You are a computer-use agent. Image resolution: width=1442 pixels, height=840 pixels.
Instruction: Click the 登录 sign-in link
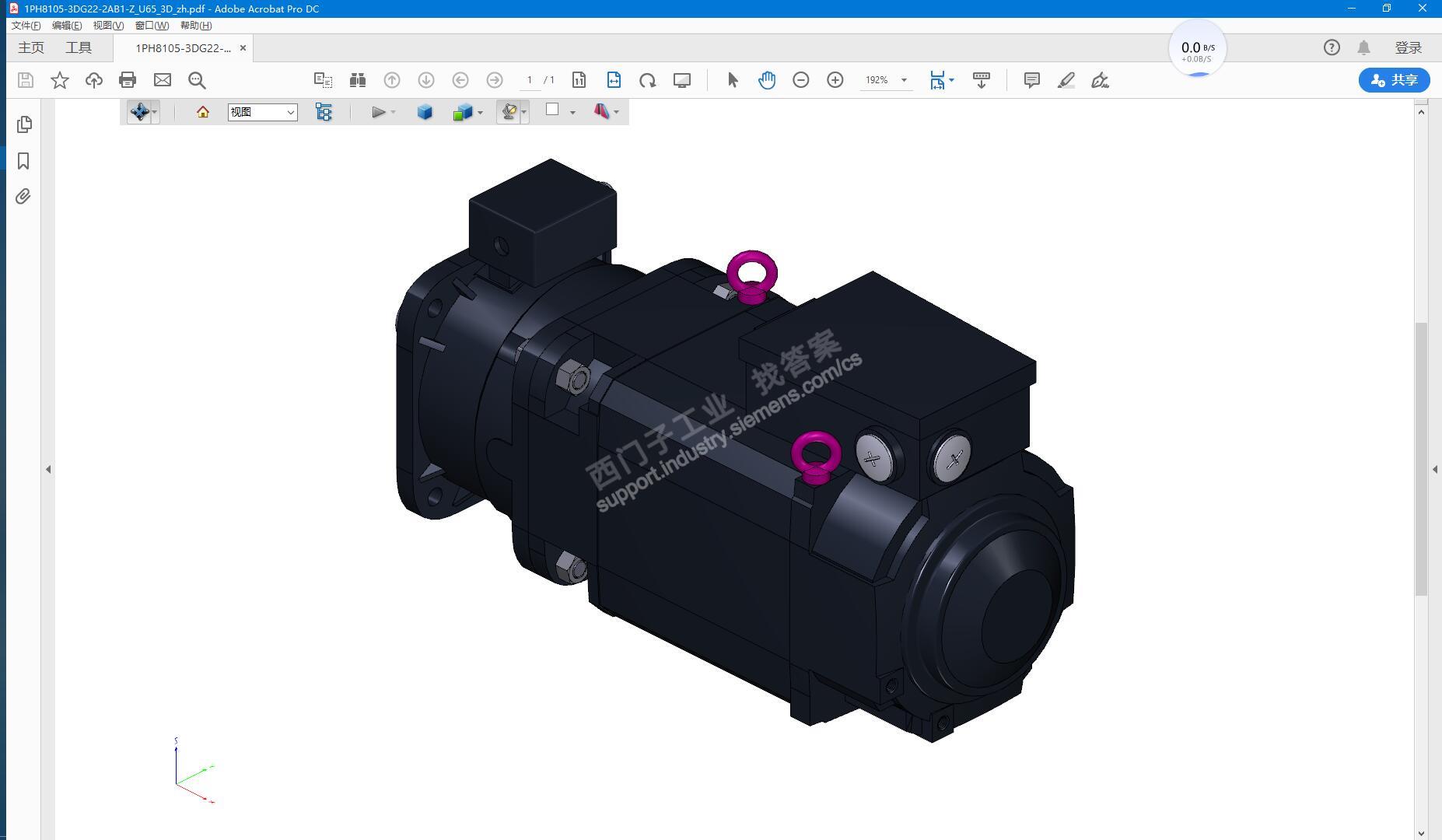click(1408, 47)
